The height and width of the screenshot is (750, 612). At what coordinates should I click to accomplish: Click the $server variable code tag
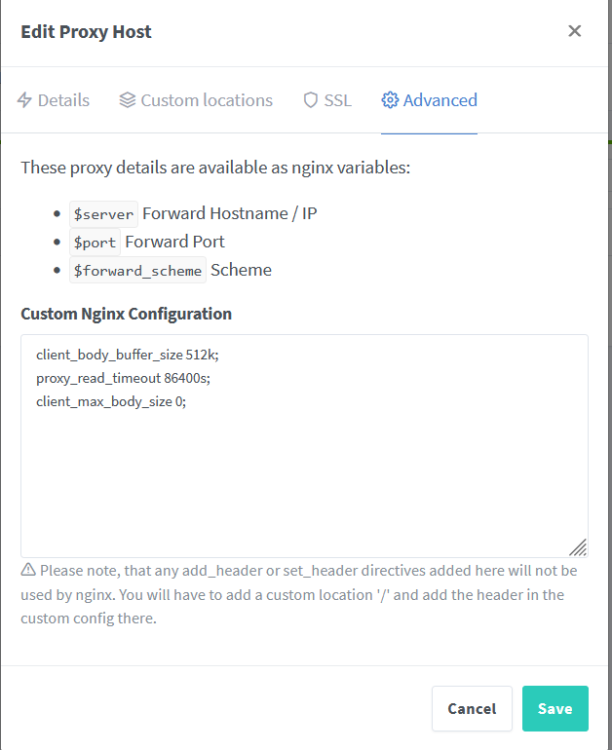point(104,214)
